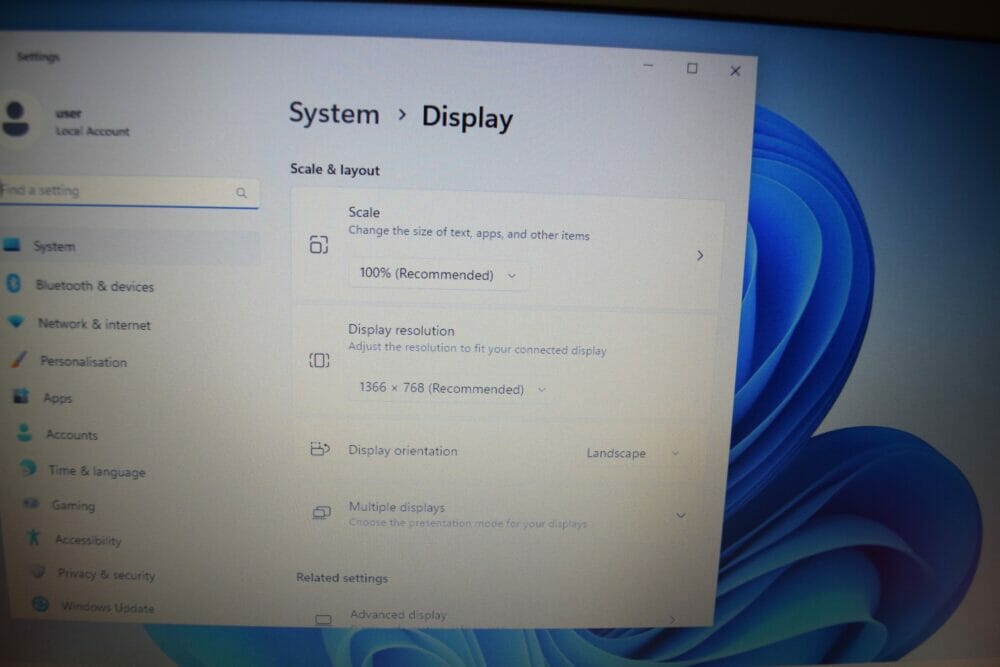Click the Accounts person icon
Viewport: 1000px width, 667px height.
point(25,432)
